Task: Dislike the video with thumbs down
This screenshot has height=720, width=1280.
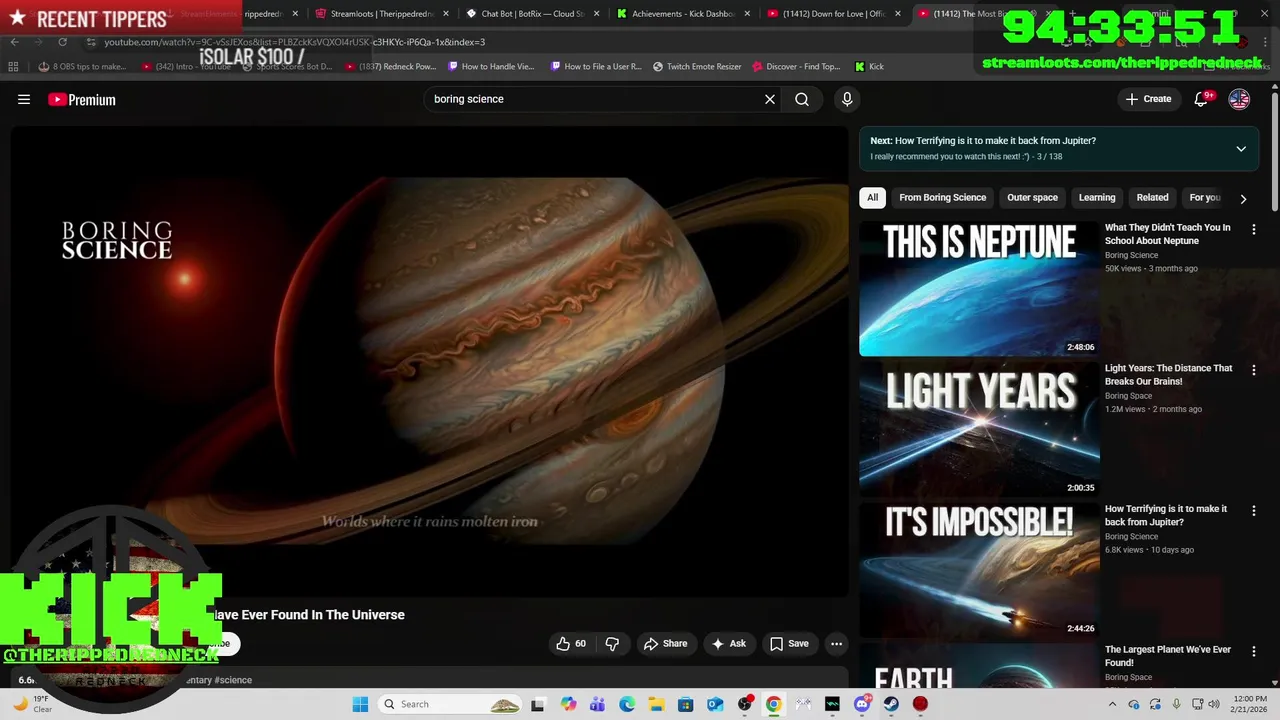Action: tap(612, 644)
